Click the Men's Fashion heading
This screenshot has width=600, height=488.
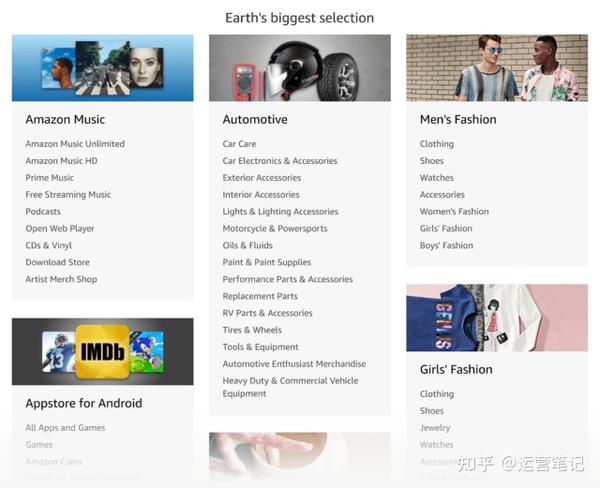tap(458, 119)
